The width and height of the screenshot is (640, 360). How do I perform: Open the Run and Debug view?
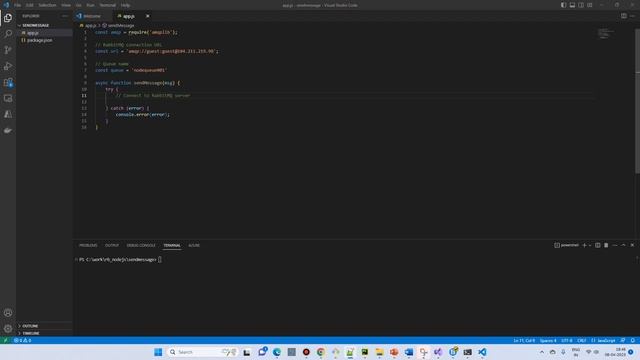coord(8,66)
